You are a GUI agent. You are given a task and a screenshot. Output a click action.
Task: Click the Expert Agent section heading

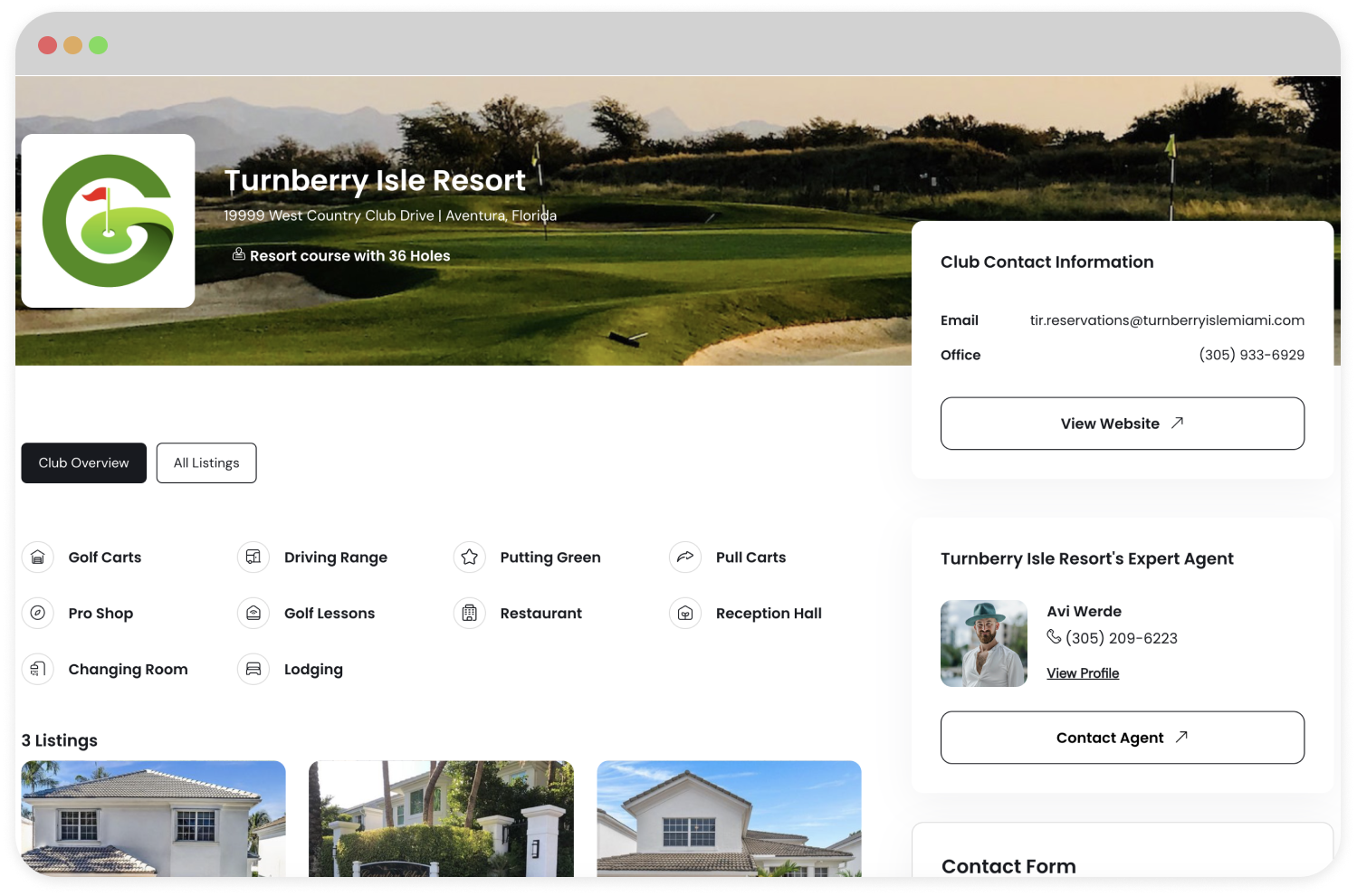[x=1087, y=559]
